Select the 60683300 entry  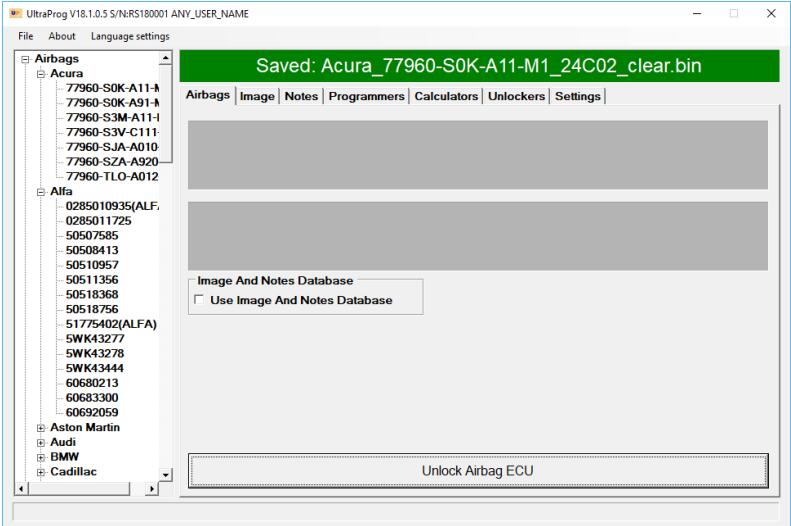pos(92,397)
